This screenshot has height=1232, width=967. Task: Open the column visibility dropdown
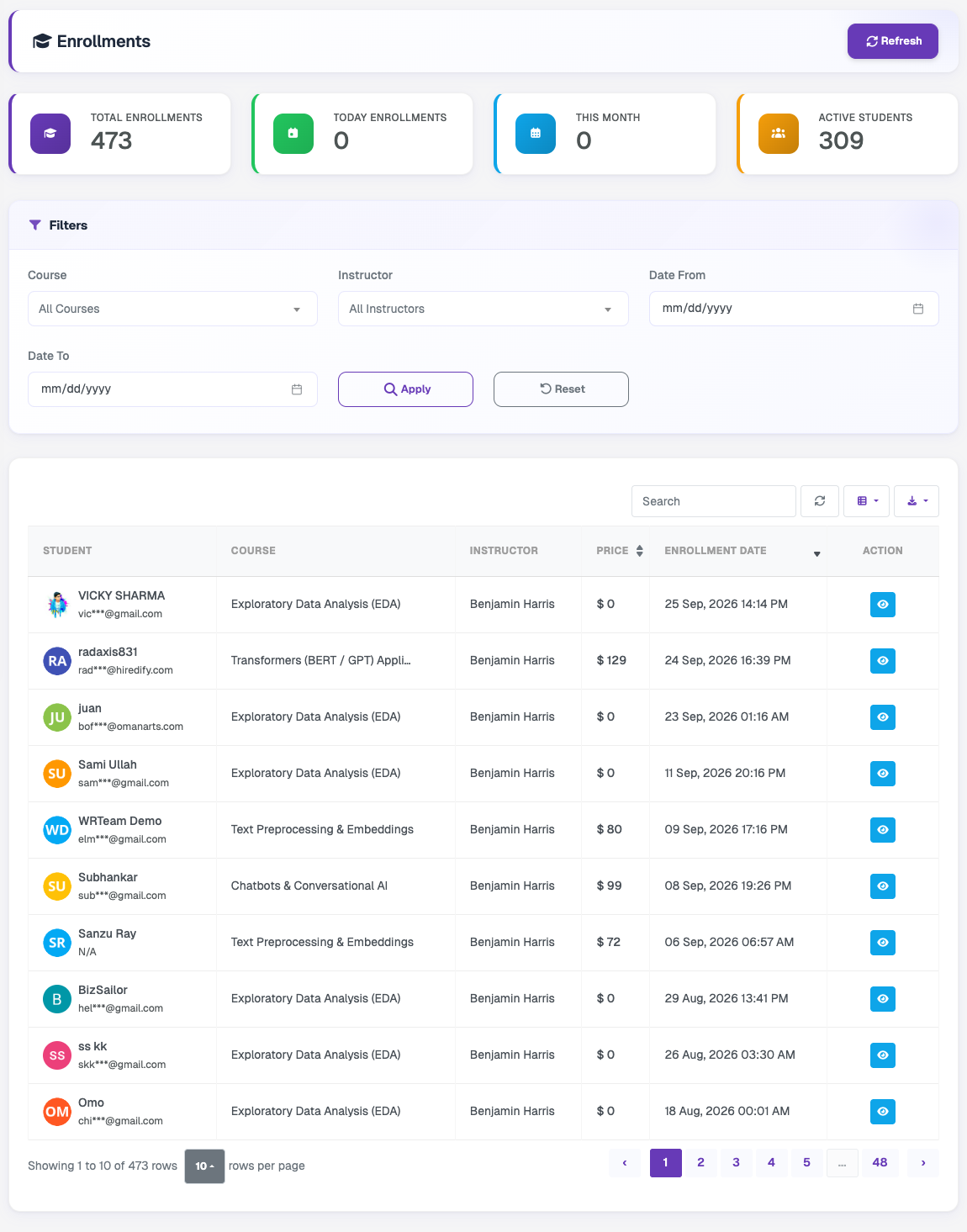click(867, 501)
